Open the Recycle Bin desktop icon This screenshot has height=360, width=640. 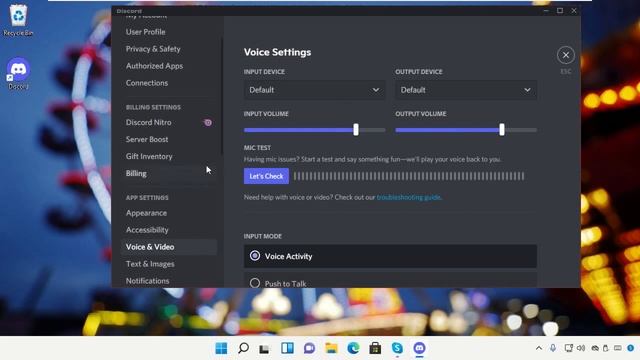tap(18, 20)
